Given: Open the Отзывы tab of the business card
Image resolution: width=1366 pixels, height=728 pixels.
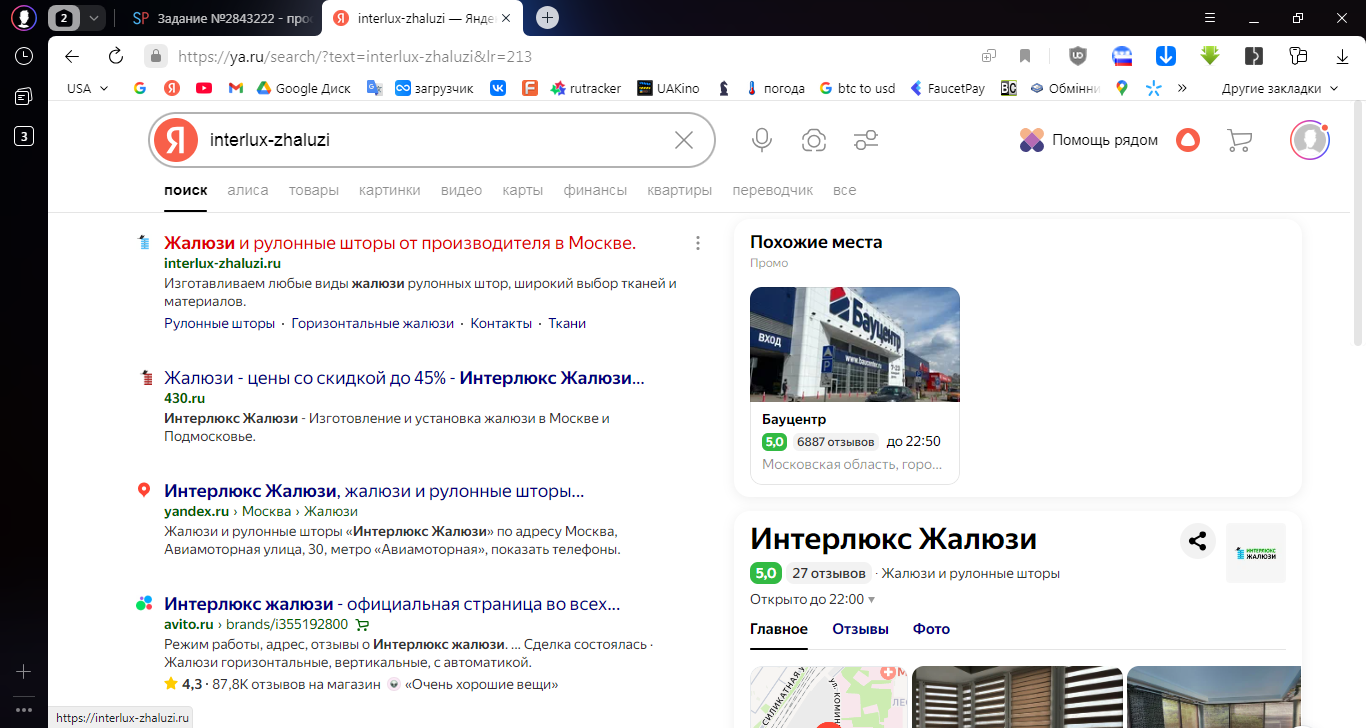Looking at the screenshot, I should pos(860,629).
